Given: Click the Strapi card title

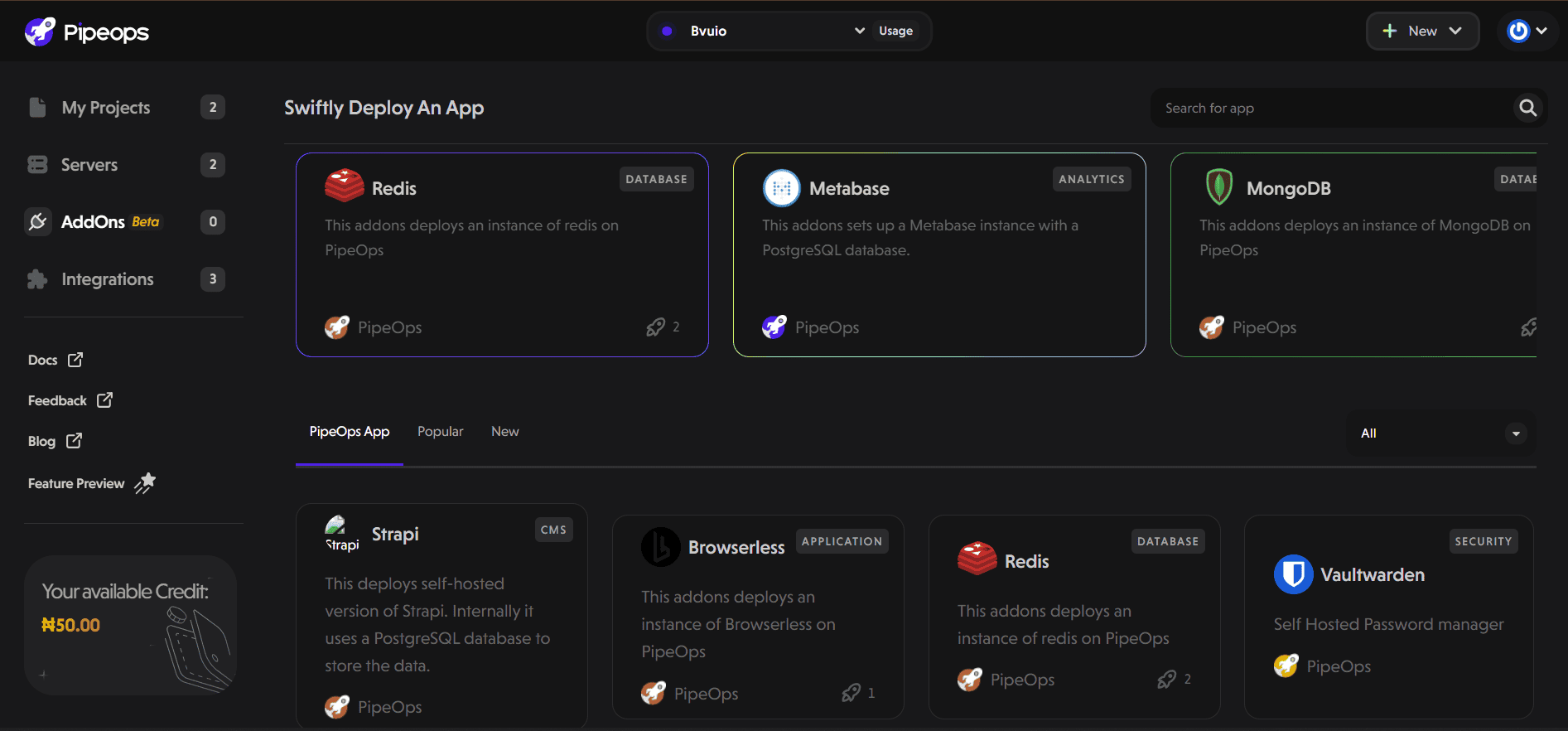Looking at the screenshot, I should tap(395, 534).
